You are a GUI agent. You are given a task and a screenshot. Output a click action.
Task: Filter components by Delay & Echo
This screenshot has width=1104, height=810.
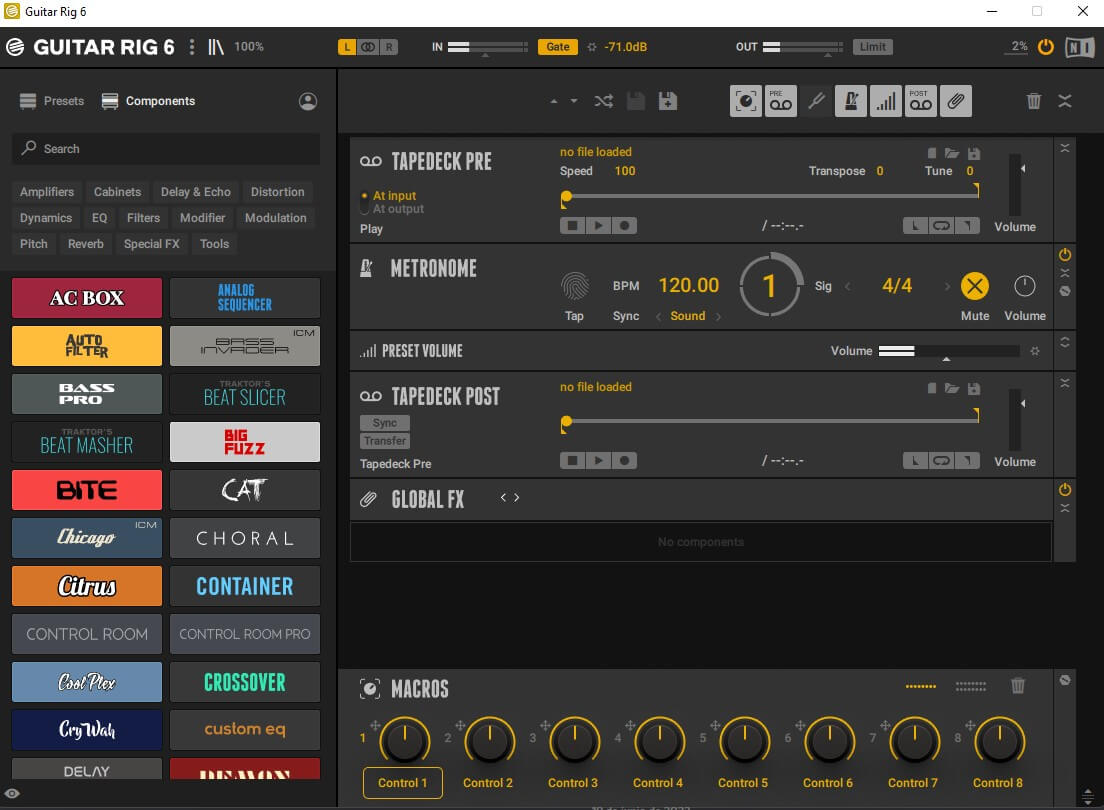196,192
